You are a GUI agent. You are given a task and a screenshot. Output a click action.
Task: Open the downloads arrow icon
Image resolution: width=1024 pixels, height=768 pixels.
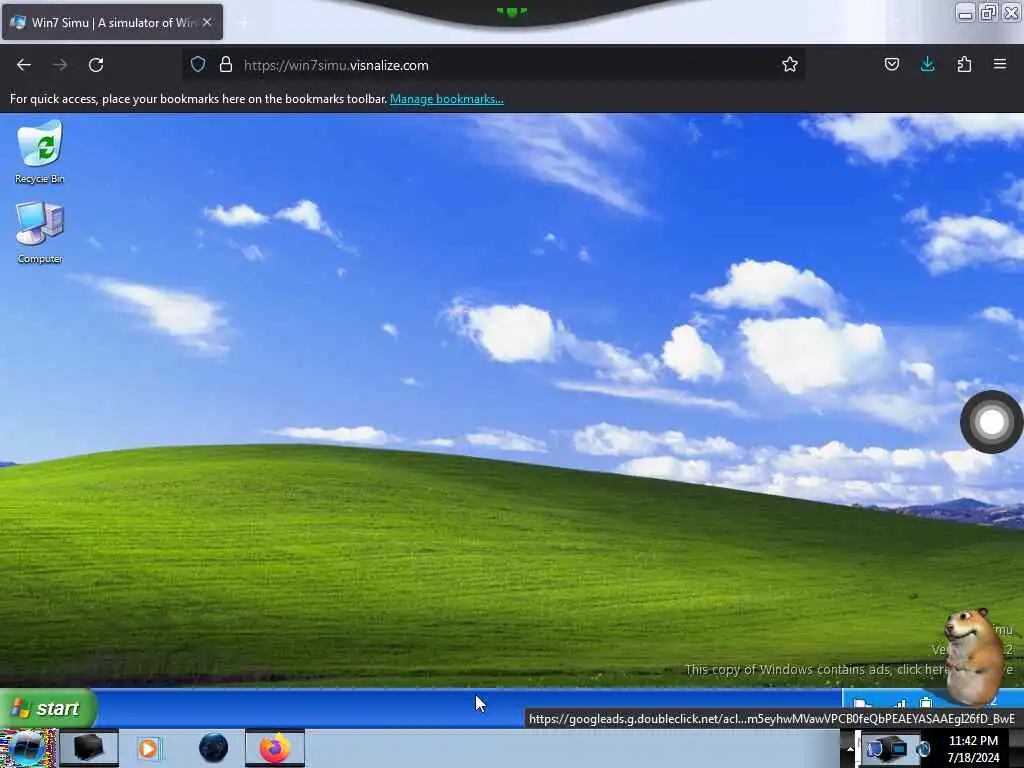(927, 64)
